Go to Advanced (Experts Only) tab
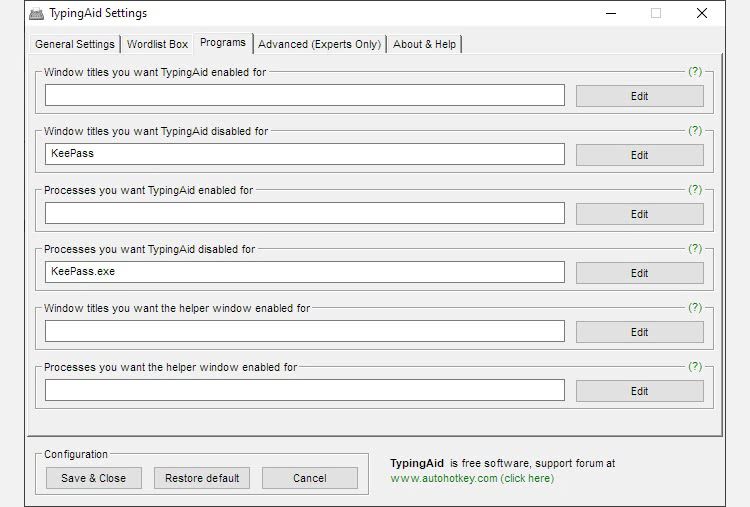750x507 pixels. 319,44
